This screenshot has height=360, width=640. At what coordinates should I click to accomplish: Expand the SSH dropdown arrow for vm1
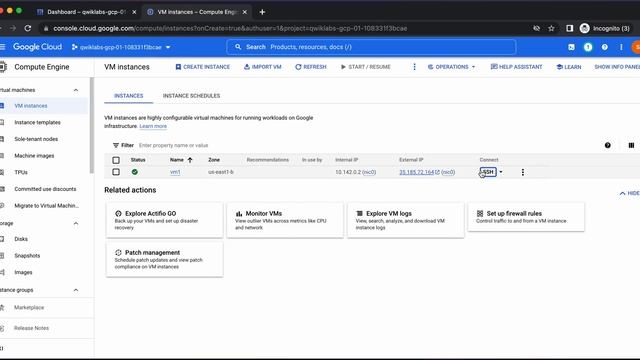pyautogui.click(x=501, y=172)
